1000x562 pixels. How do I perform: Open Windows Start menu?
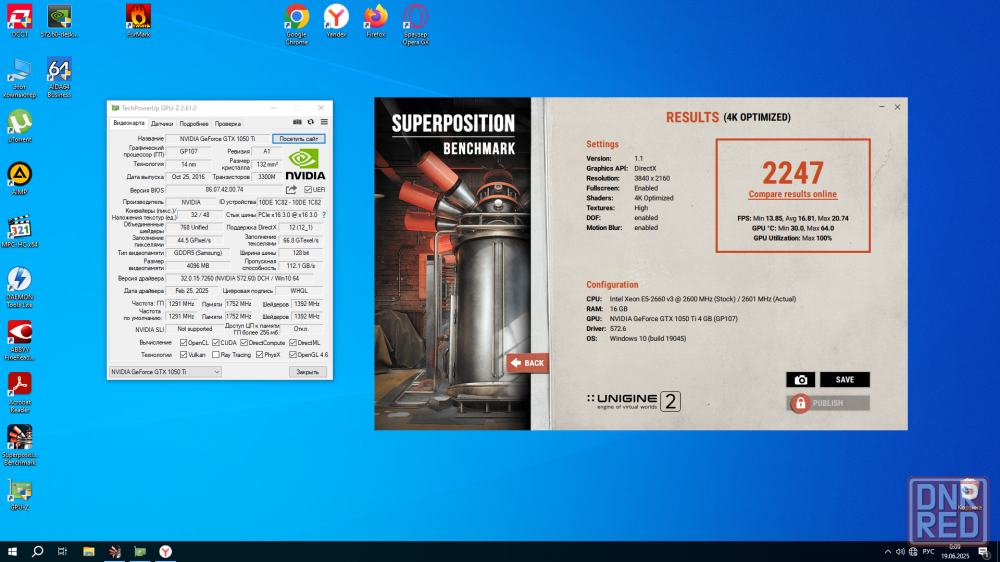coord(12,552)
